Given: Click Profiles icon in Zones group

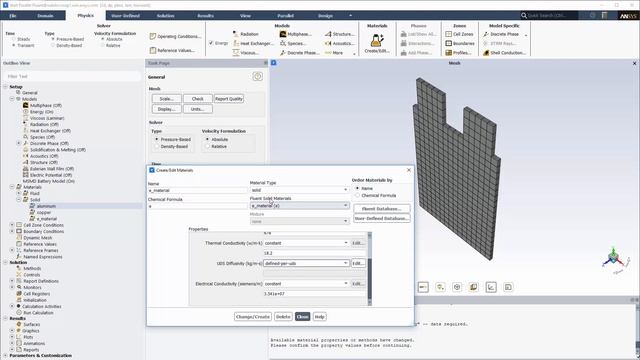Looking at the screenshot, I should tap(449, 53).
